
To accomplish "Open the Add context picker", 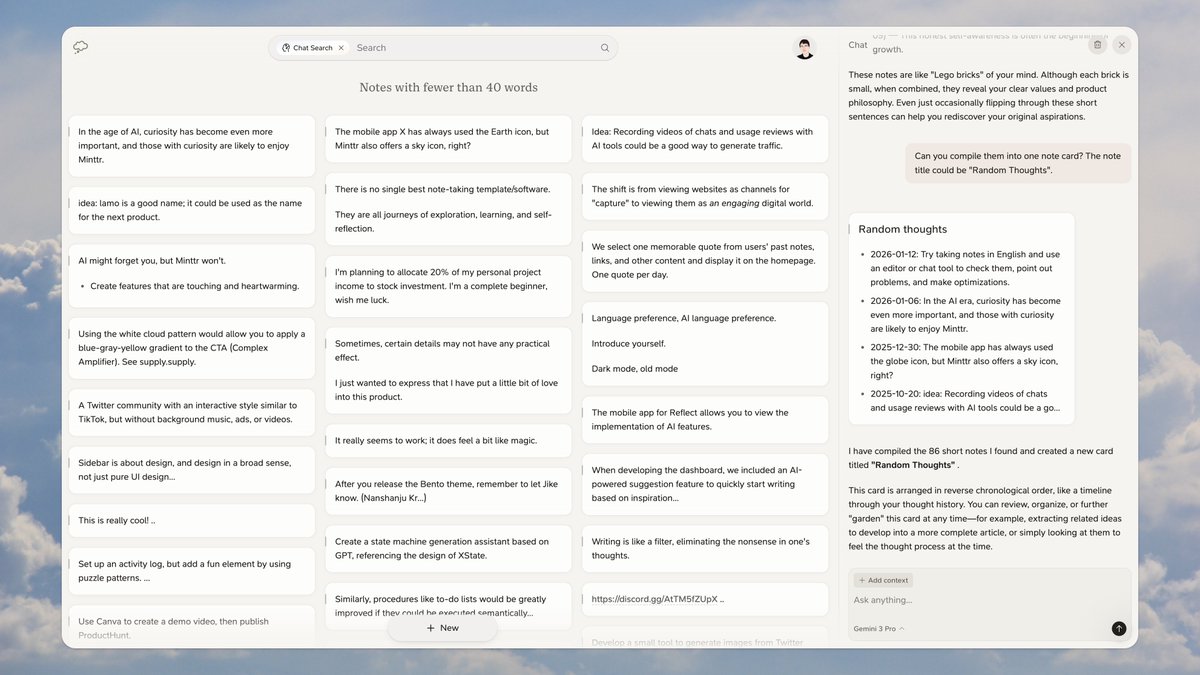I will (883, 580).
